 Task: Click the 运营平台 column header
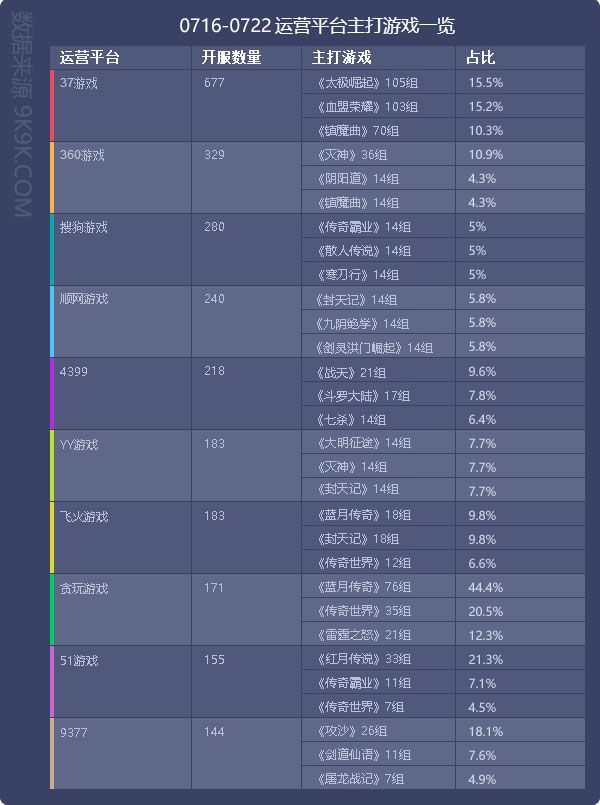(x=121, y=58)
